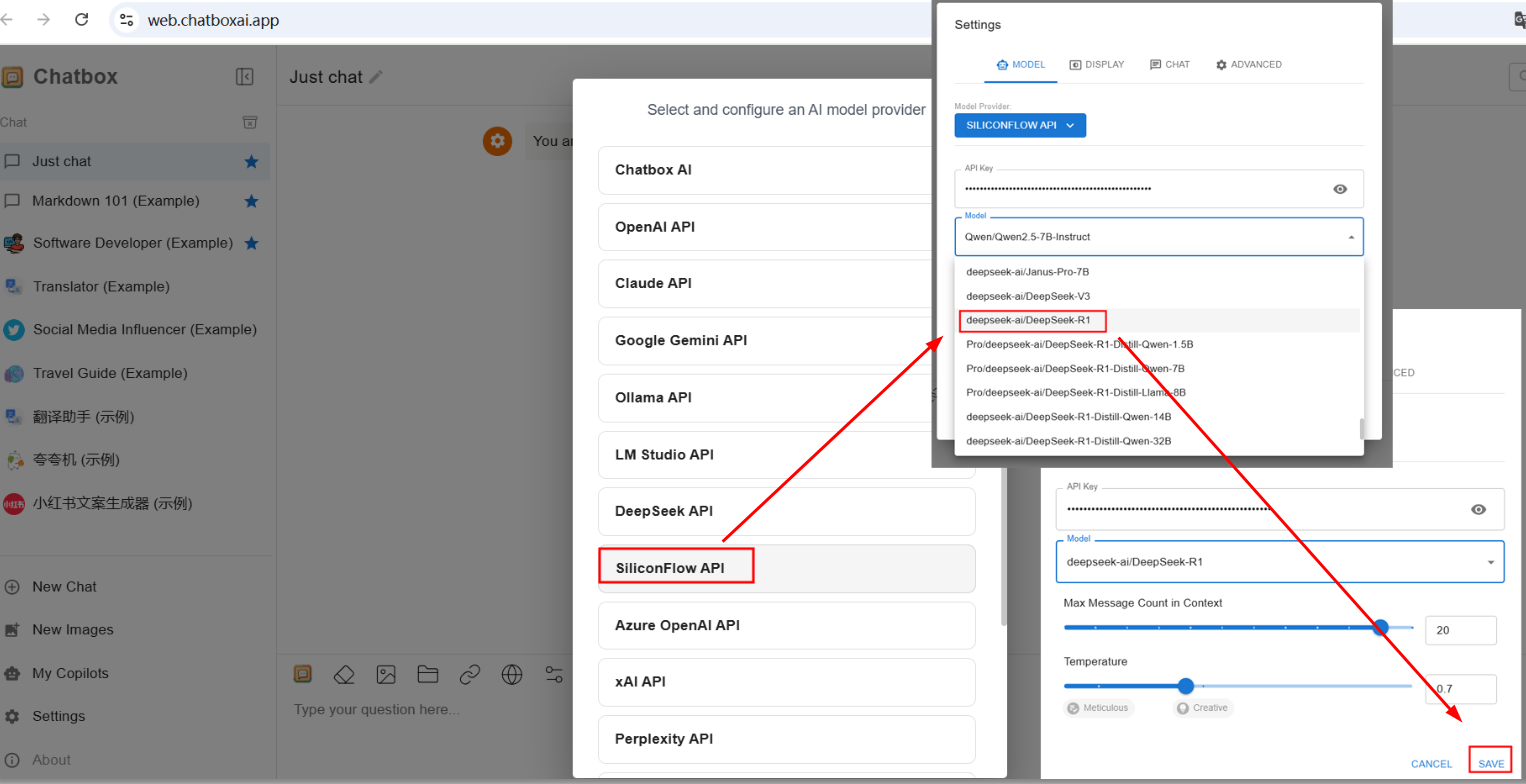Switch to the DISPLAY settings tab
1526x784 pixels.
(1097, 65)
